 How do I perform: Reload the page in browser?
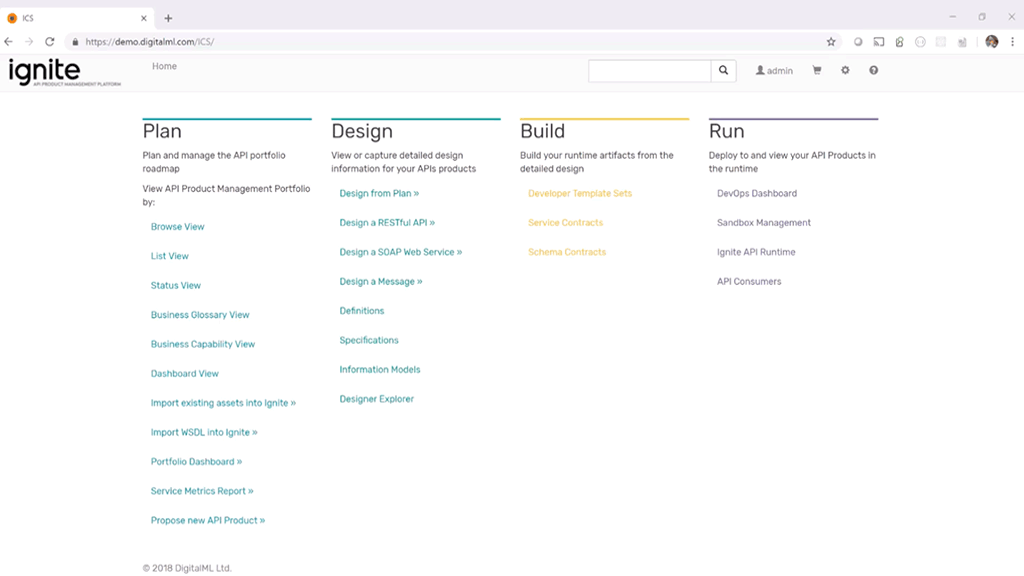[49, 42]
